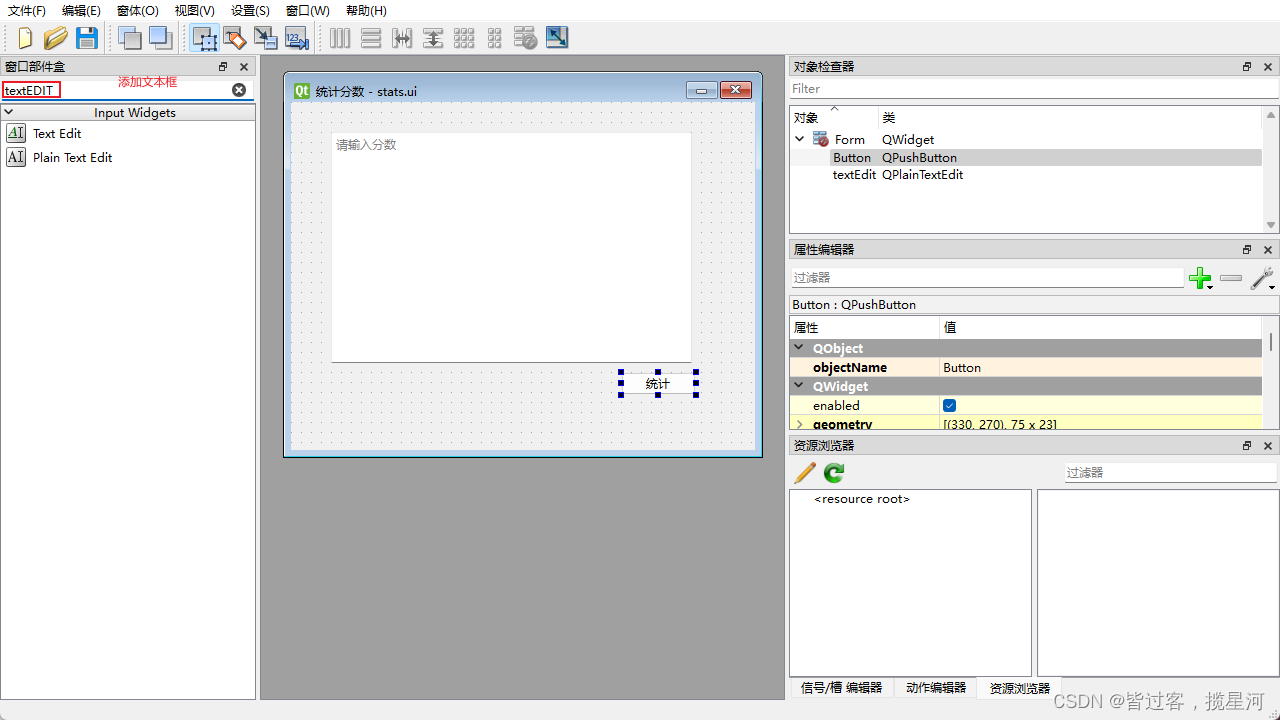Open the 帮助(H) menu
This screenshot has width=1280, height=720.
point(366,11)
